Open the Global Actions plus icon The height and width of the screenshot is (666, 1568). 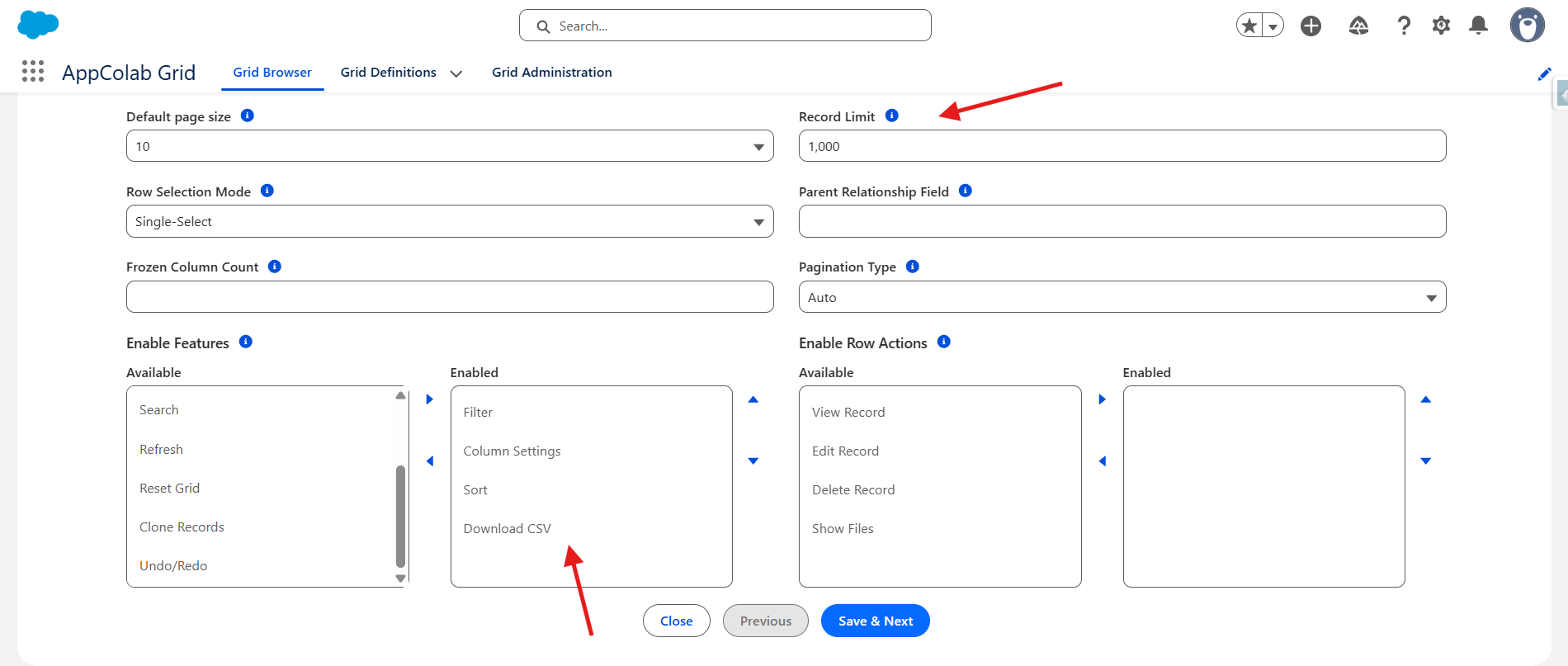pyautogui.click(x=1311, y=26)
